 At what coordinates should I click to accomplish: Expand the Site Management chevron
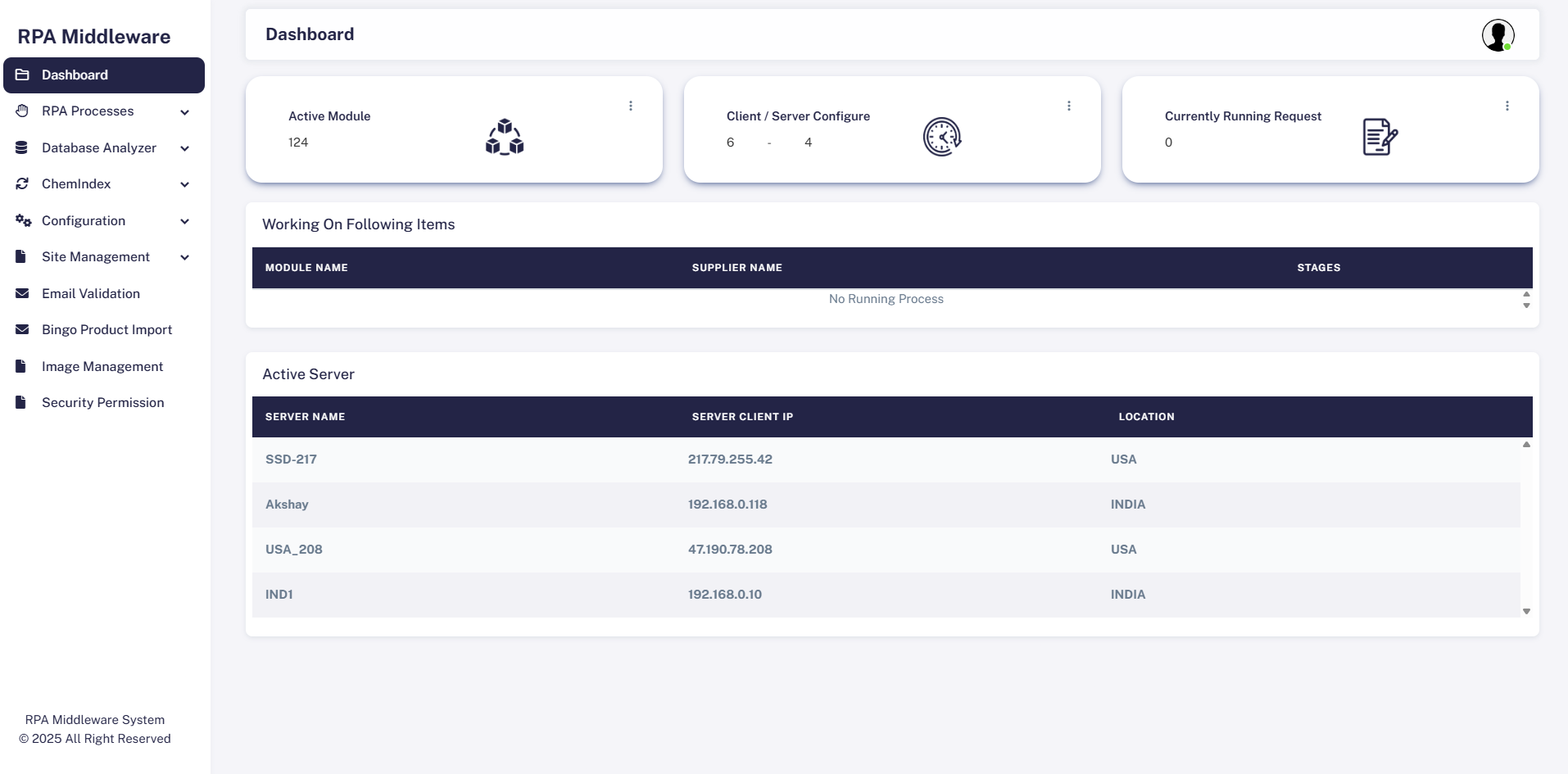pyautogui.click(x=185, y=257)
